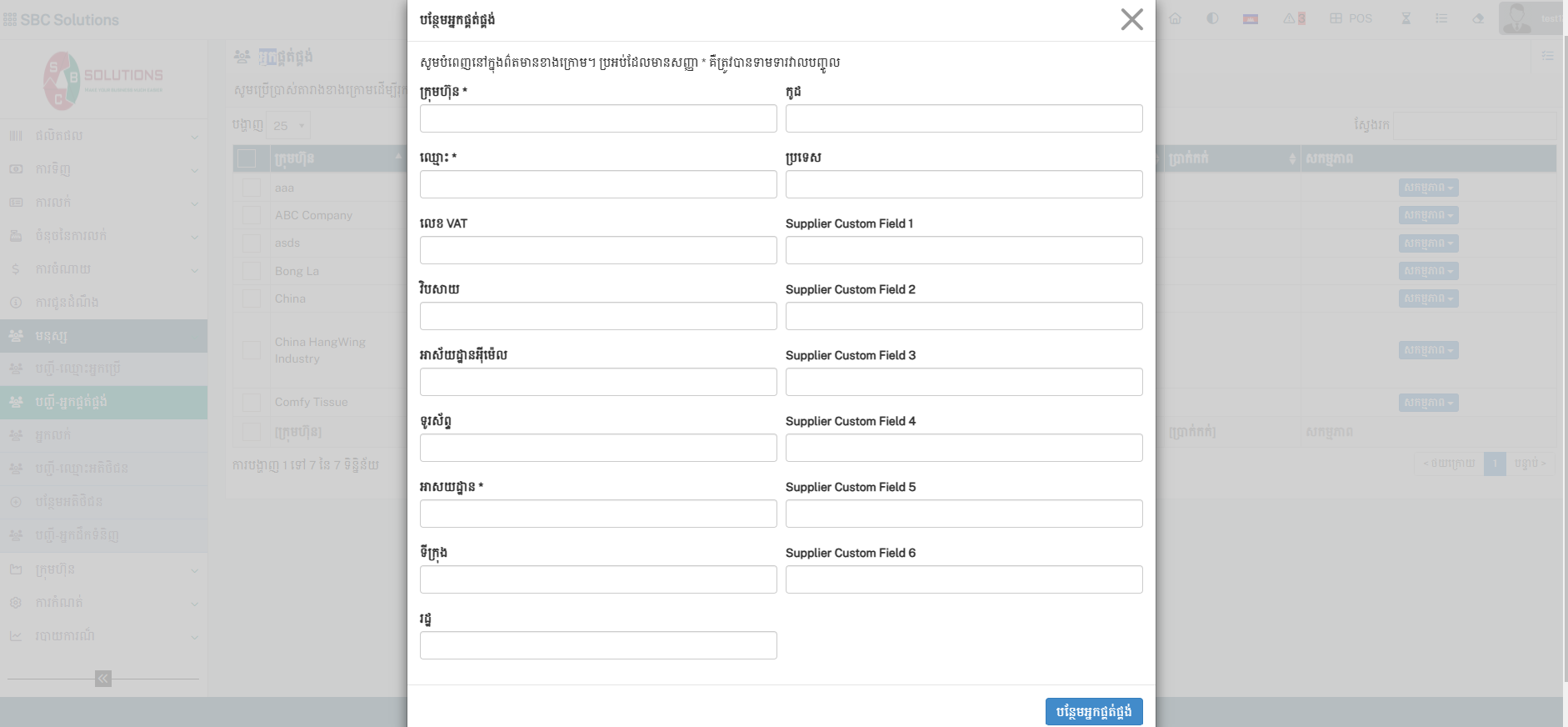This screenshot has width=1568, height=727.
Task: Open the POS grid icon
Action: point(1350,18)
